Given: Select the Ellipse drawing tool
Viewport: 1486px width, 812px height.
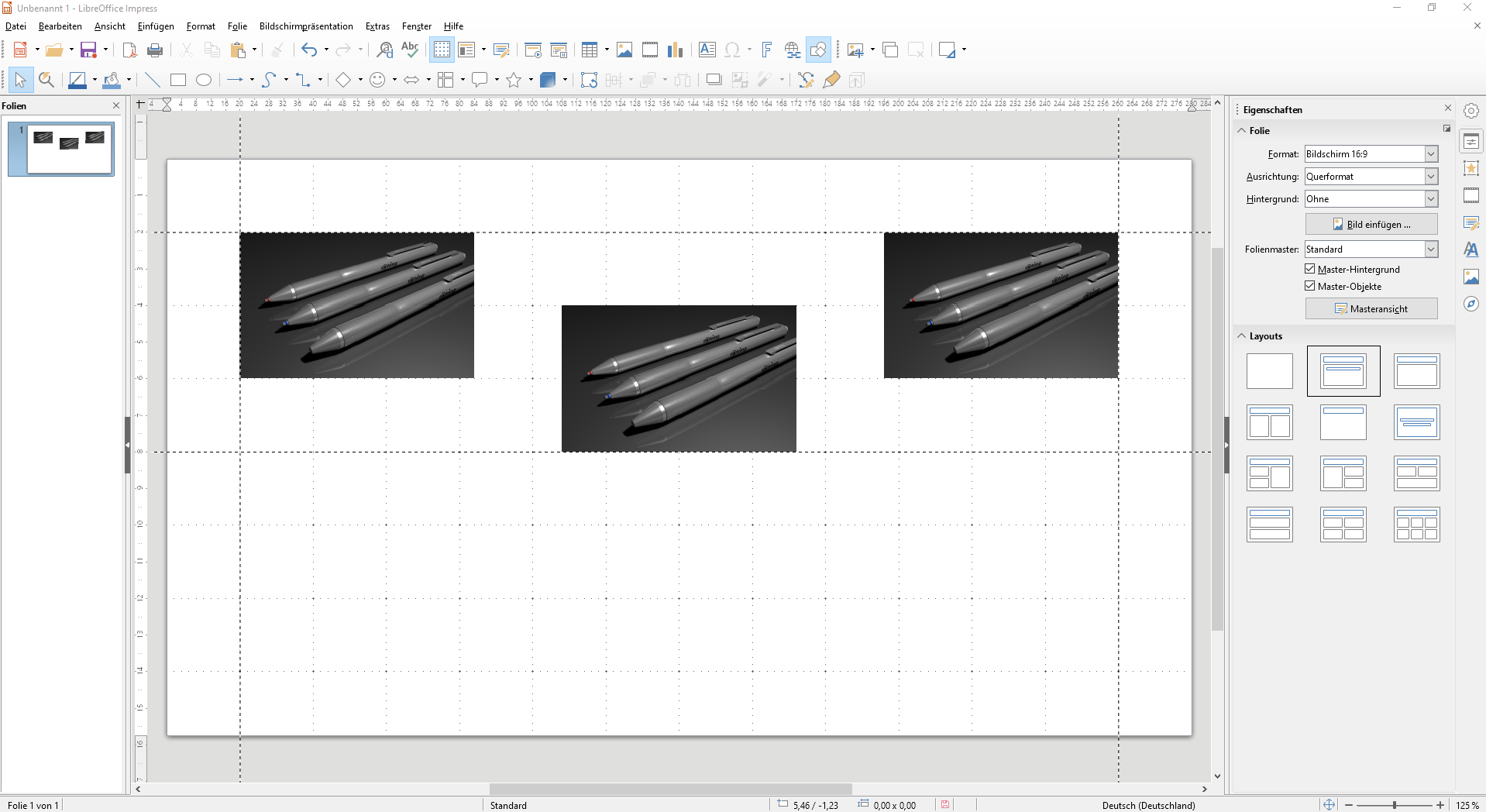Looking at the screenshot, I should tap(204, 80).
